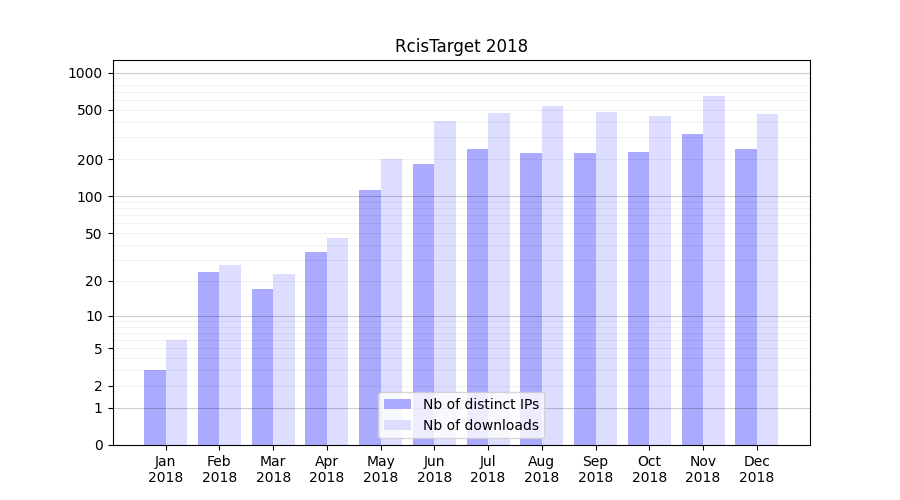Click the Jun 2018 x-axis label
Screen dimensions: 900x500
[434, 469]
